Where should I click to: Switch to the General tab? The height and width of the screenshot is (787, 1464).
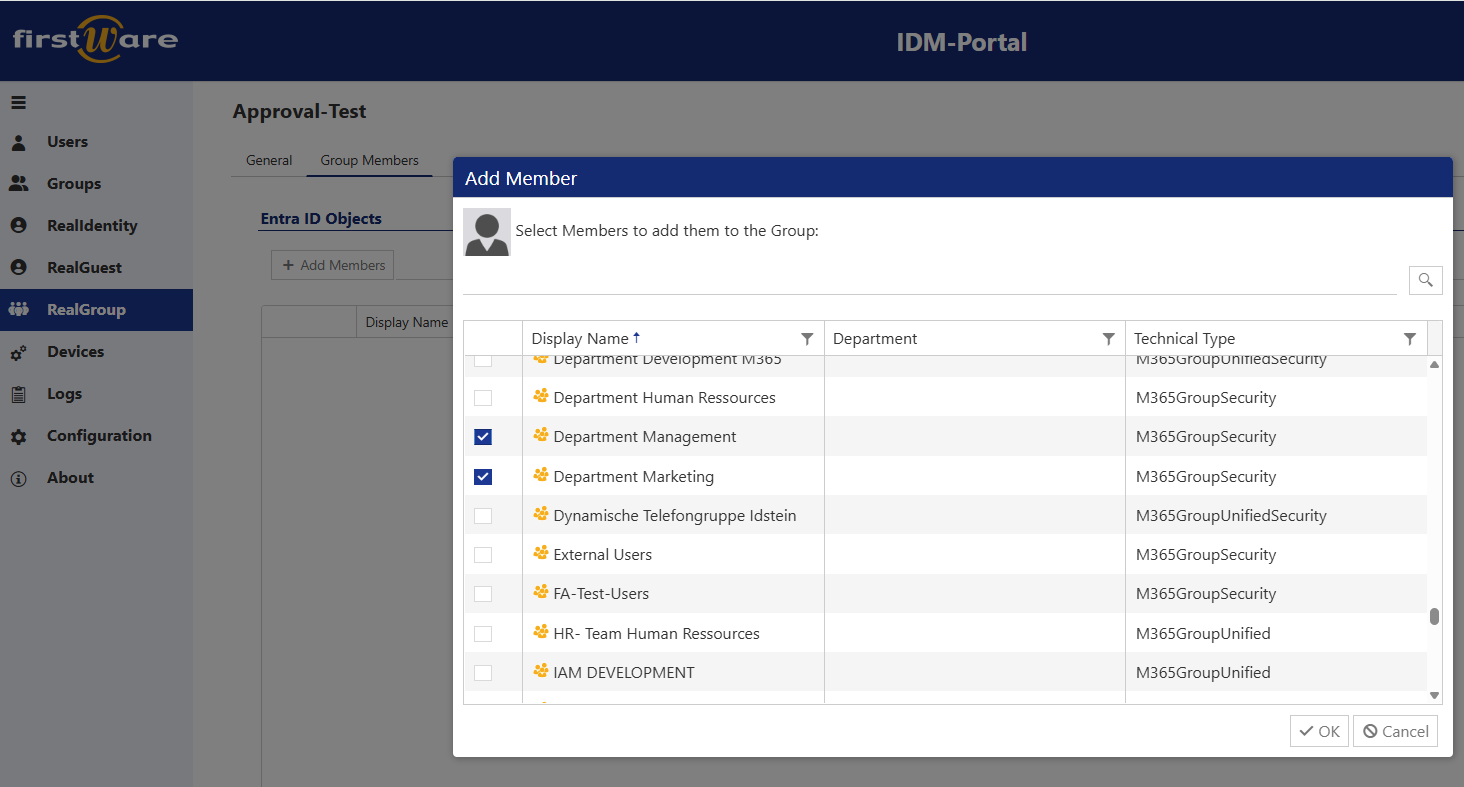click(x=269, y=160)
